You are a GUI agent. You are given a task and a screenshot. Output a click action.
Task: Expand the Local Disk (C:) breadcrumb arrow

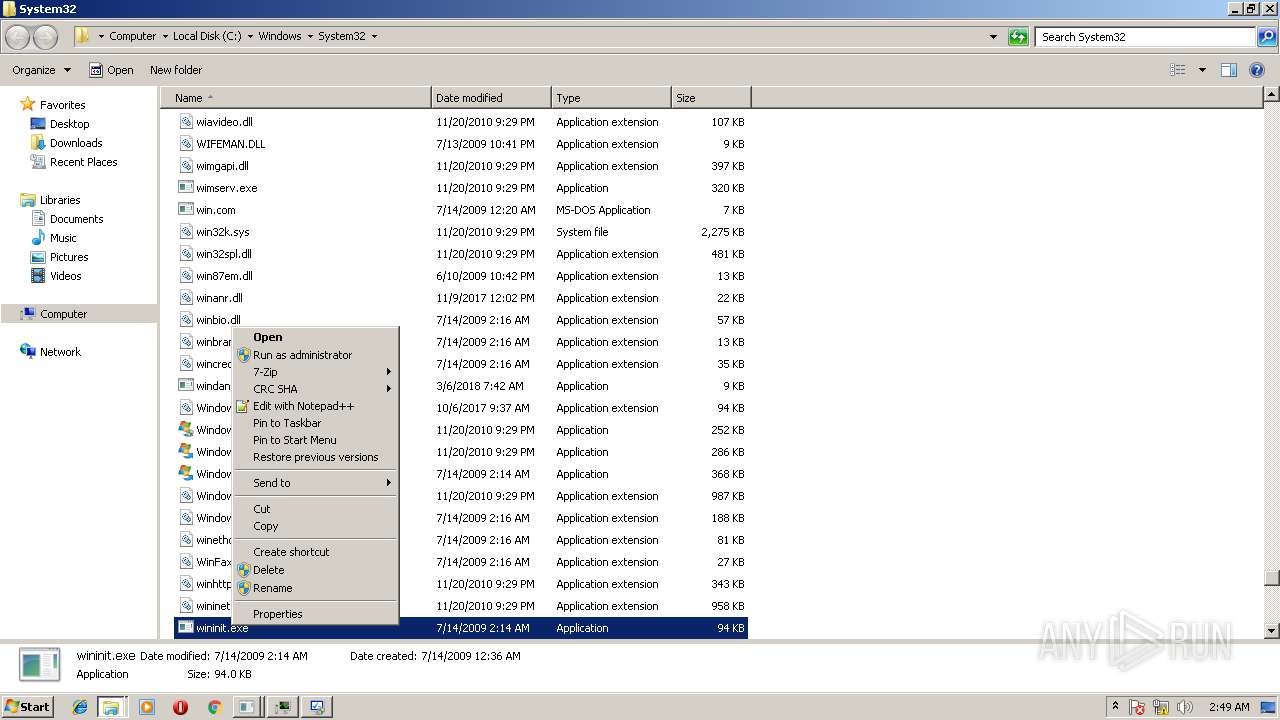[x=251, y=37]
